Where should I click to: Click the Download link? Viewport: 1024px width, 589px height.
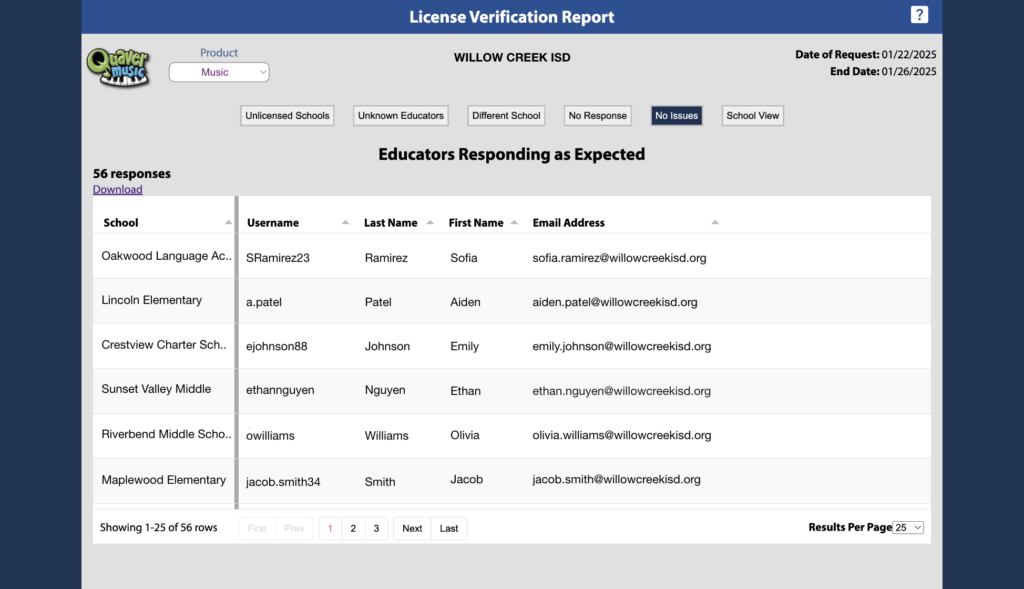point(118,189)
